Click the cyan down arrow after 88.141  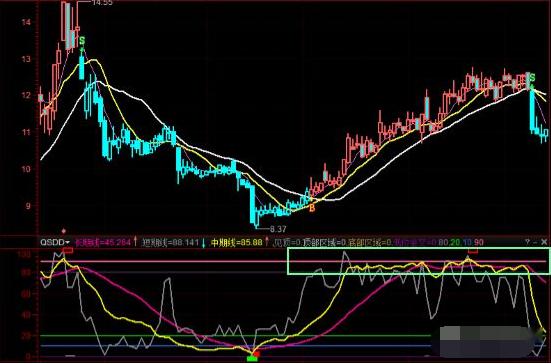point(203,242)
